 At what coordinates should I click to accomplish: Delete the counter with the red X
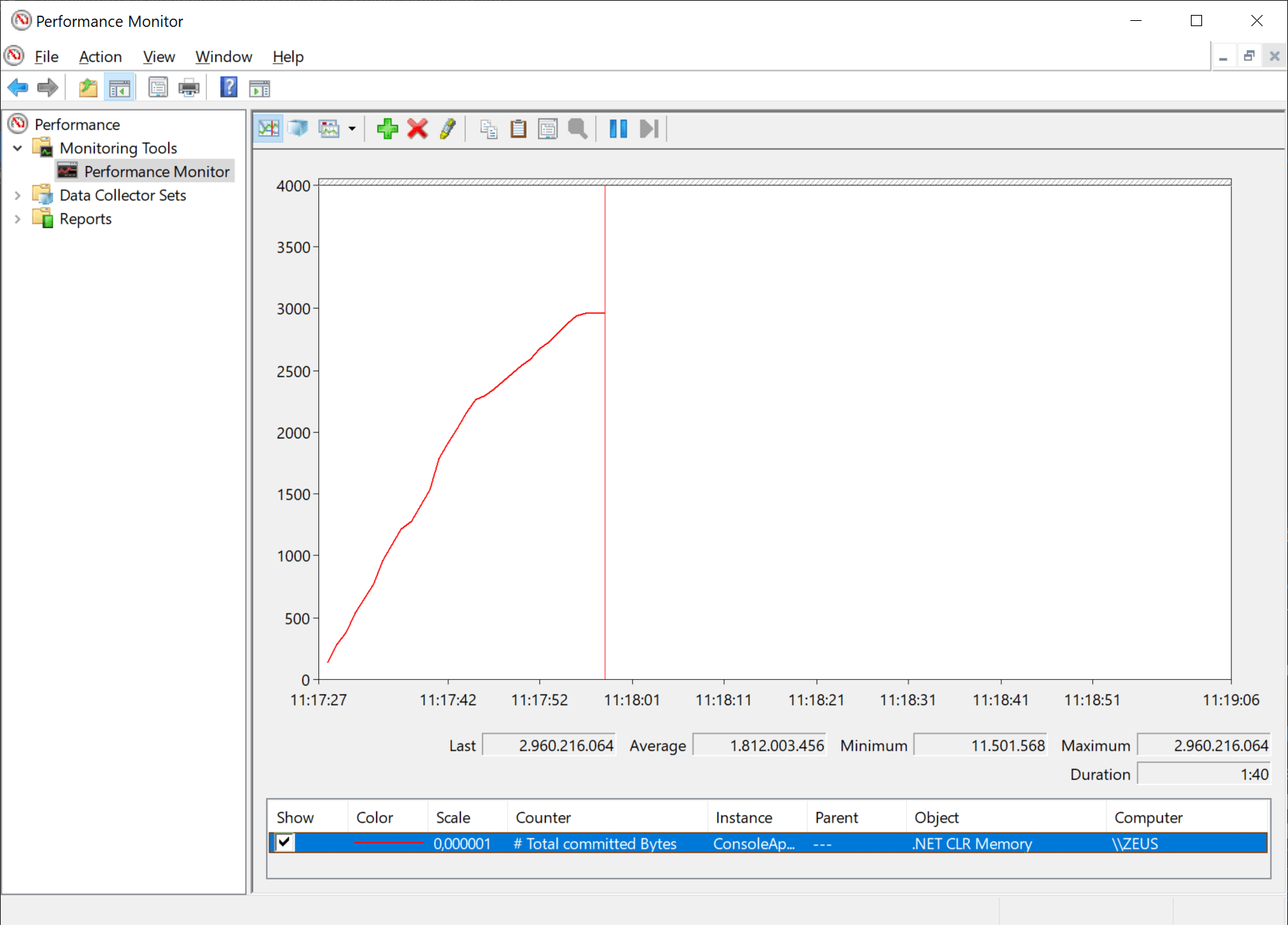point(418,129)
